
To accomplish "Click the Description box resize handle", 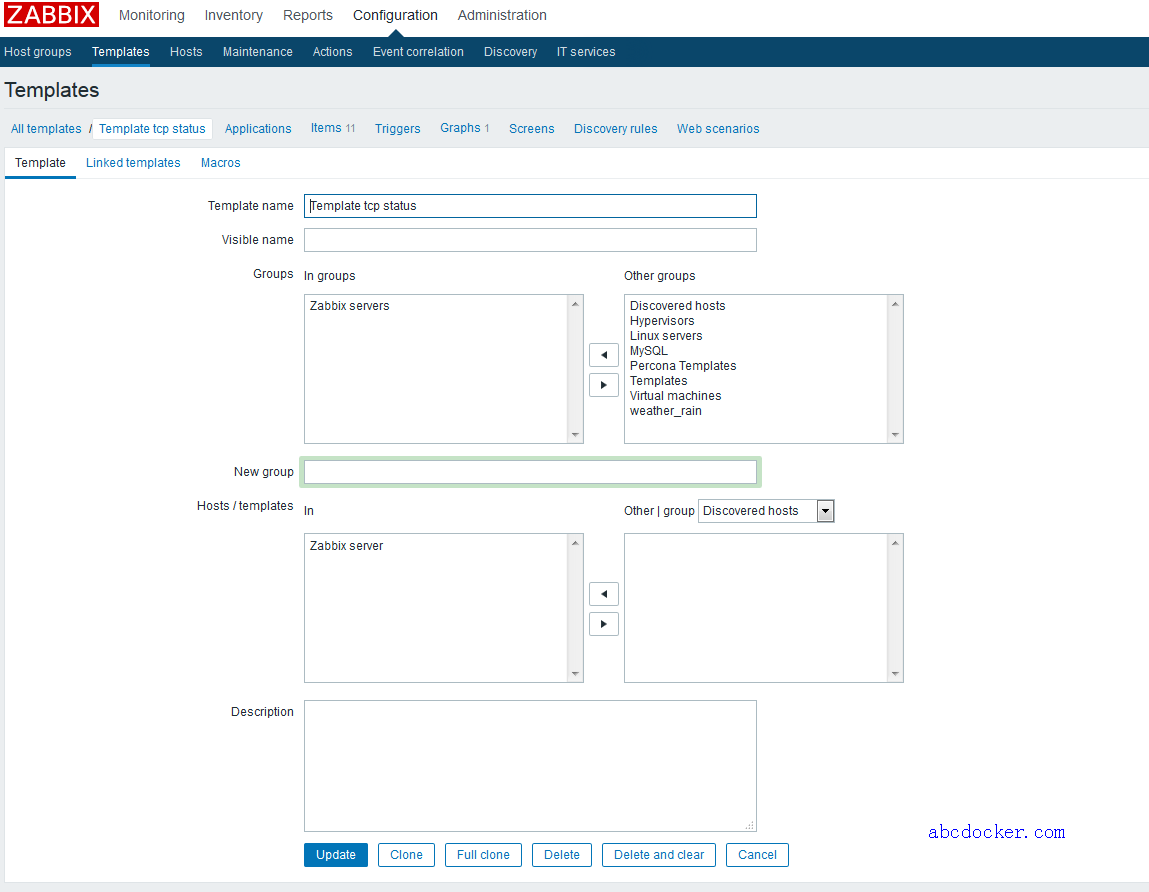I will click(x=750, y=825).
